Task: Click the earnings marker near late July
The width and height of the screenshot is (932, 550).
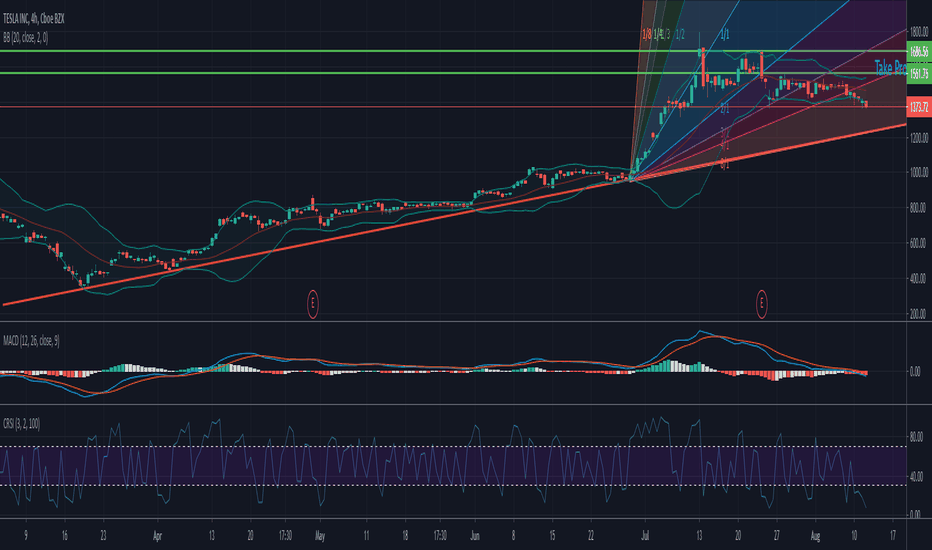Action: click(x=761, y=304)
